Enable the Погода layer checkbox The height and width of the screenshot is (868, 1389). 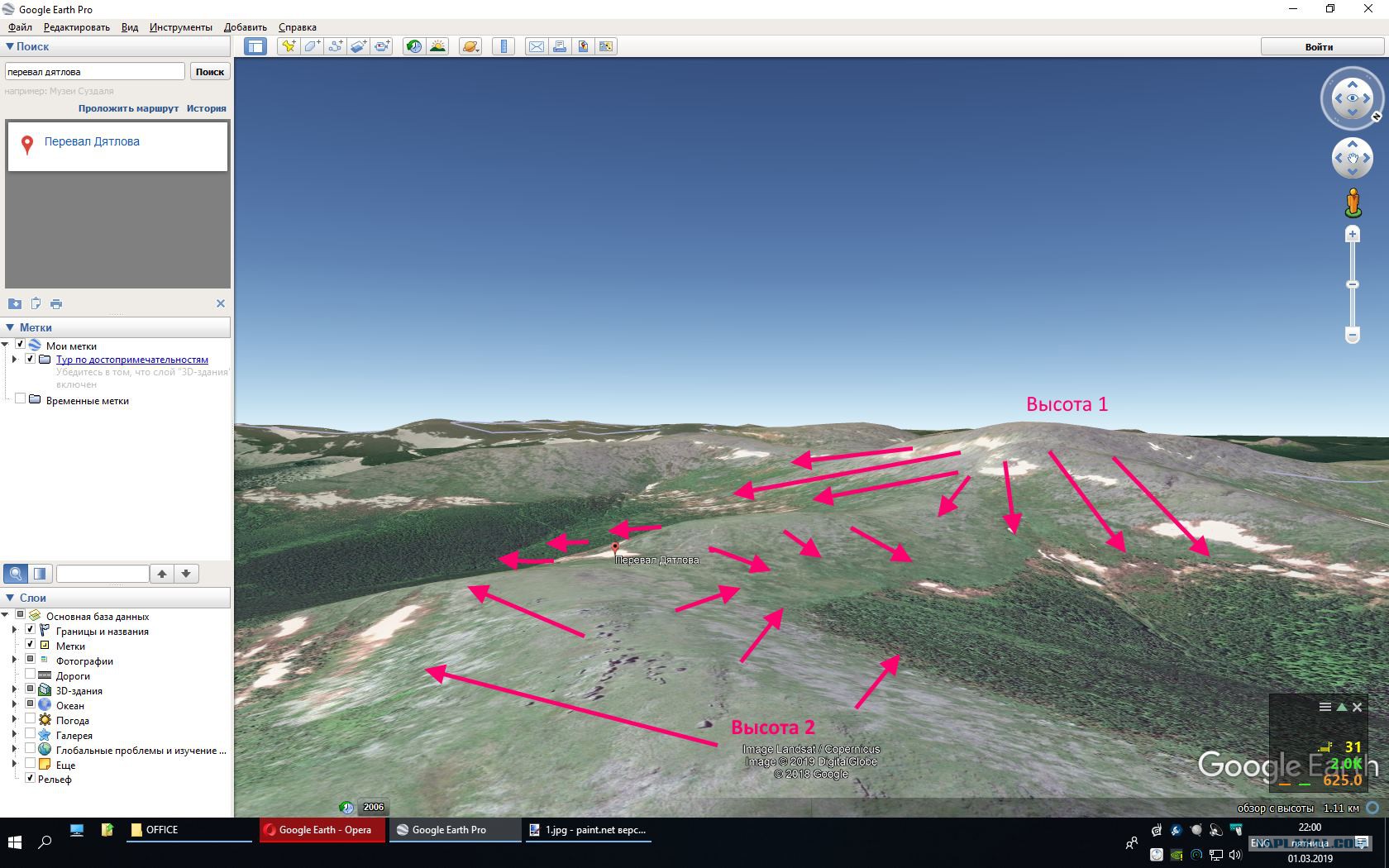point(31,719)
